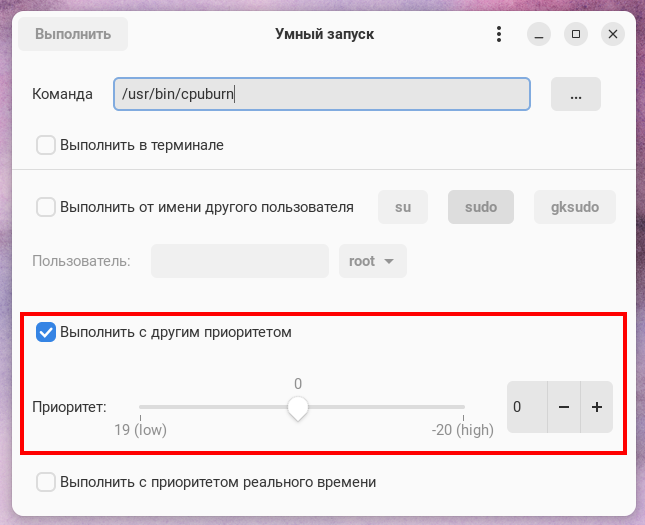The width and height of the screenshot is (645, 525).
Task: Click the Приоритет: label
Action: [x=69, y=407]
